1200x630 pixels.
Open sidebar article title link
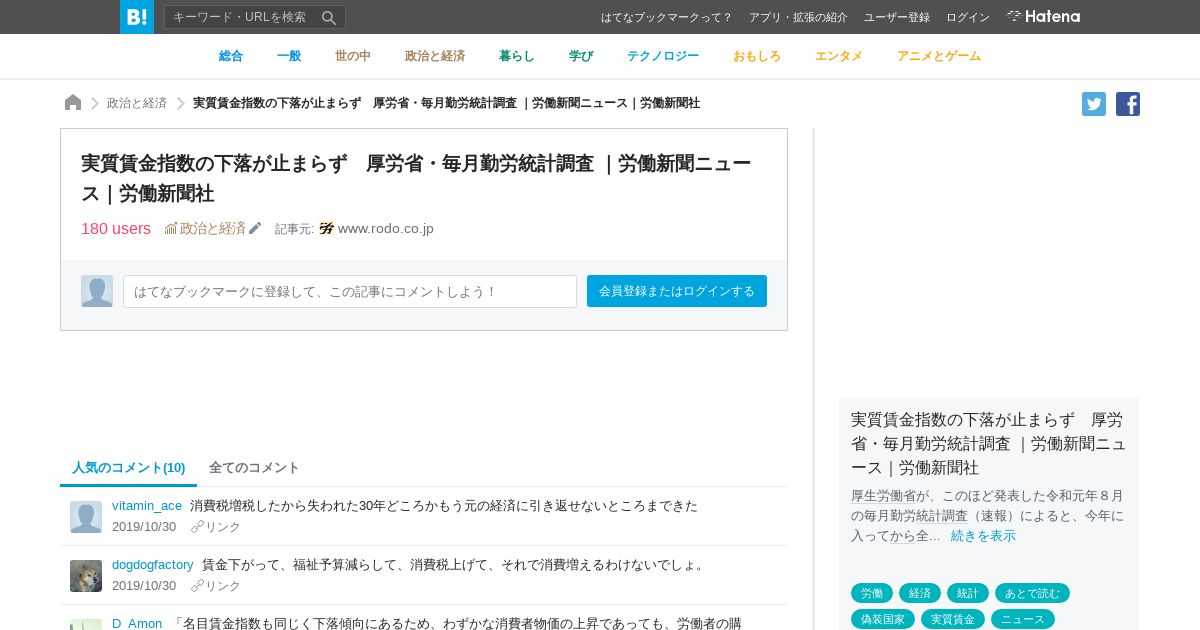pos(988,443)
